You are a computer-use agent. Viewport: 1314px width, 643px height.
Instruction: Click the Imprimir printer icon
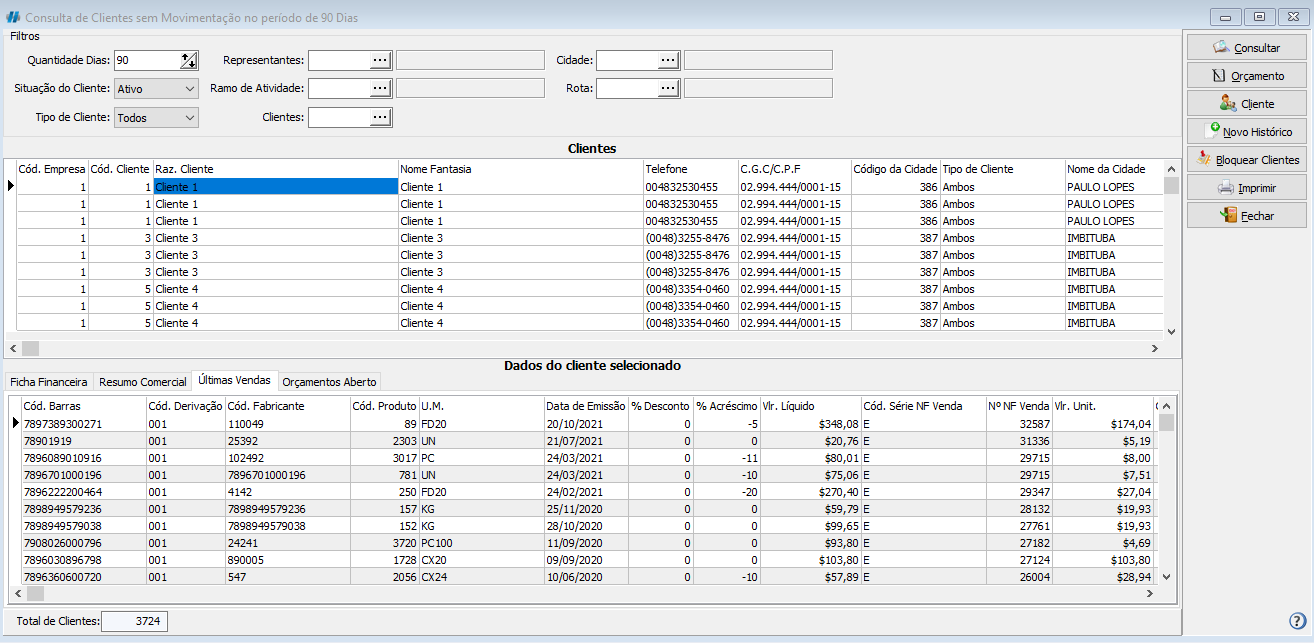(x=1225, y=187)
